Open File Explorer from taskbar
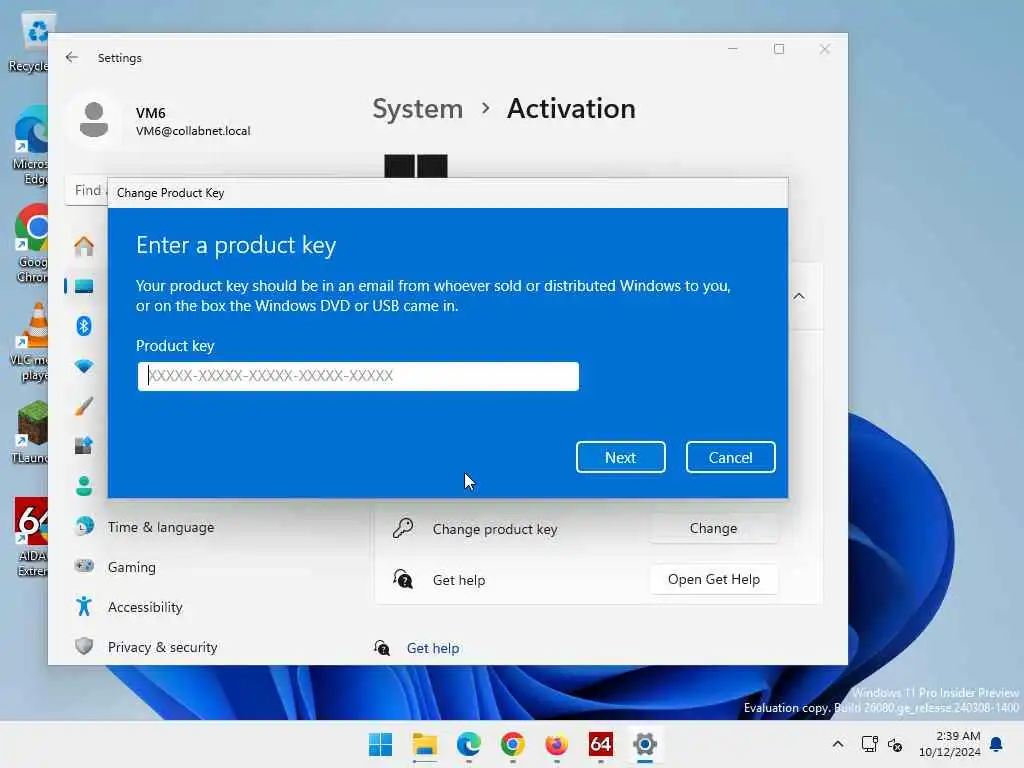 pyautogui.click(x=424, y=744)
